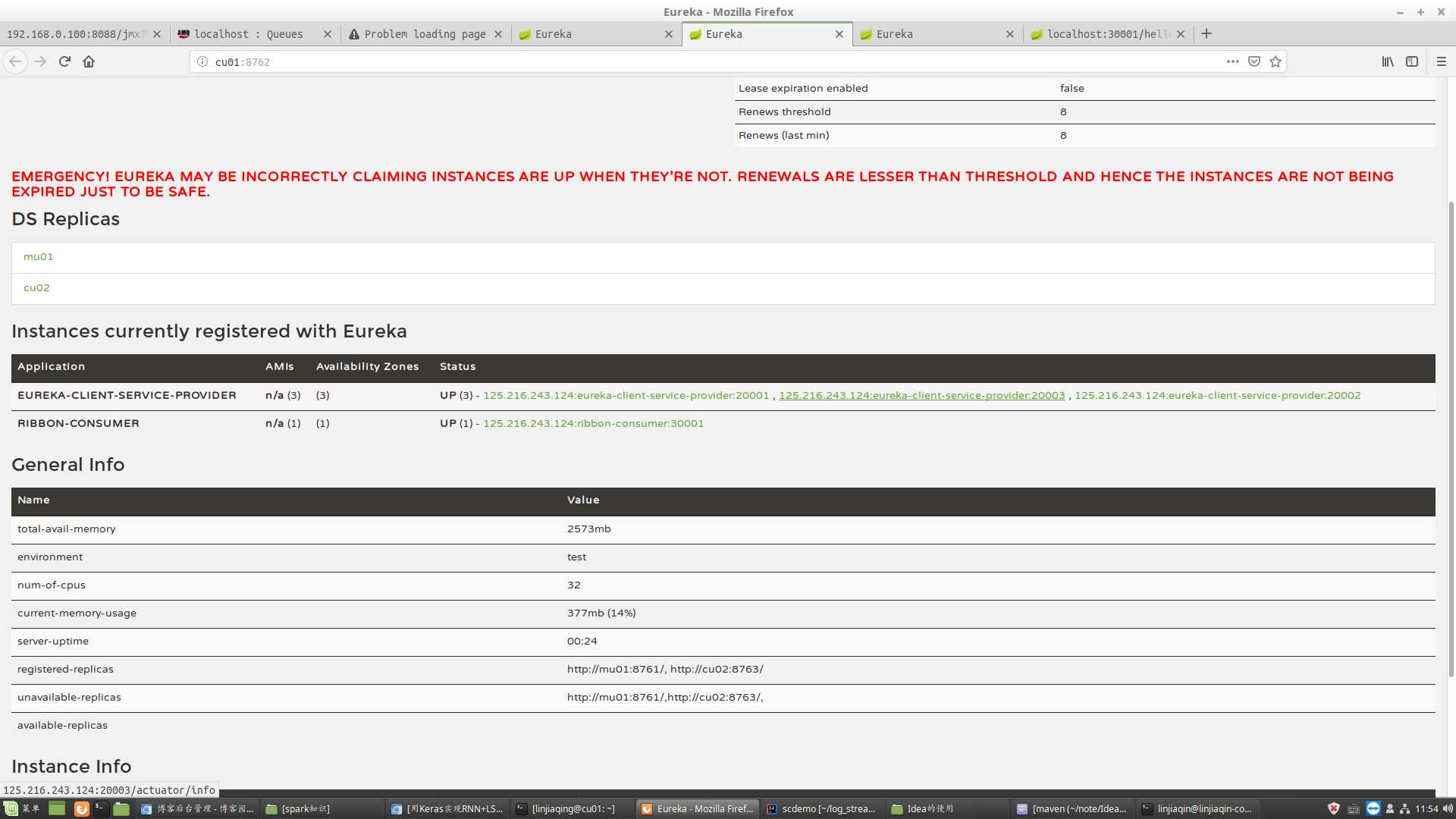Switch to the 'localhost : Queues' tab
The height and width of the screenshot is (819, 1456).
click(x=248, y=34)
